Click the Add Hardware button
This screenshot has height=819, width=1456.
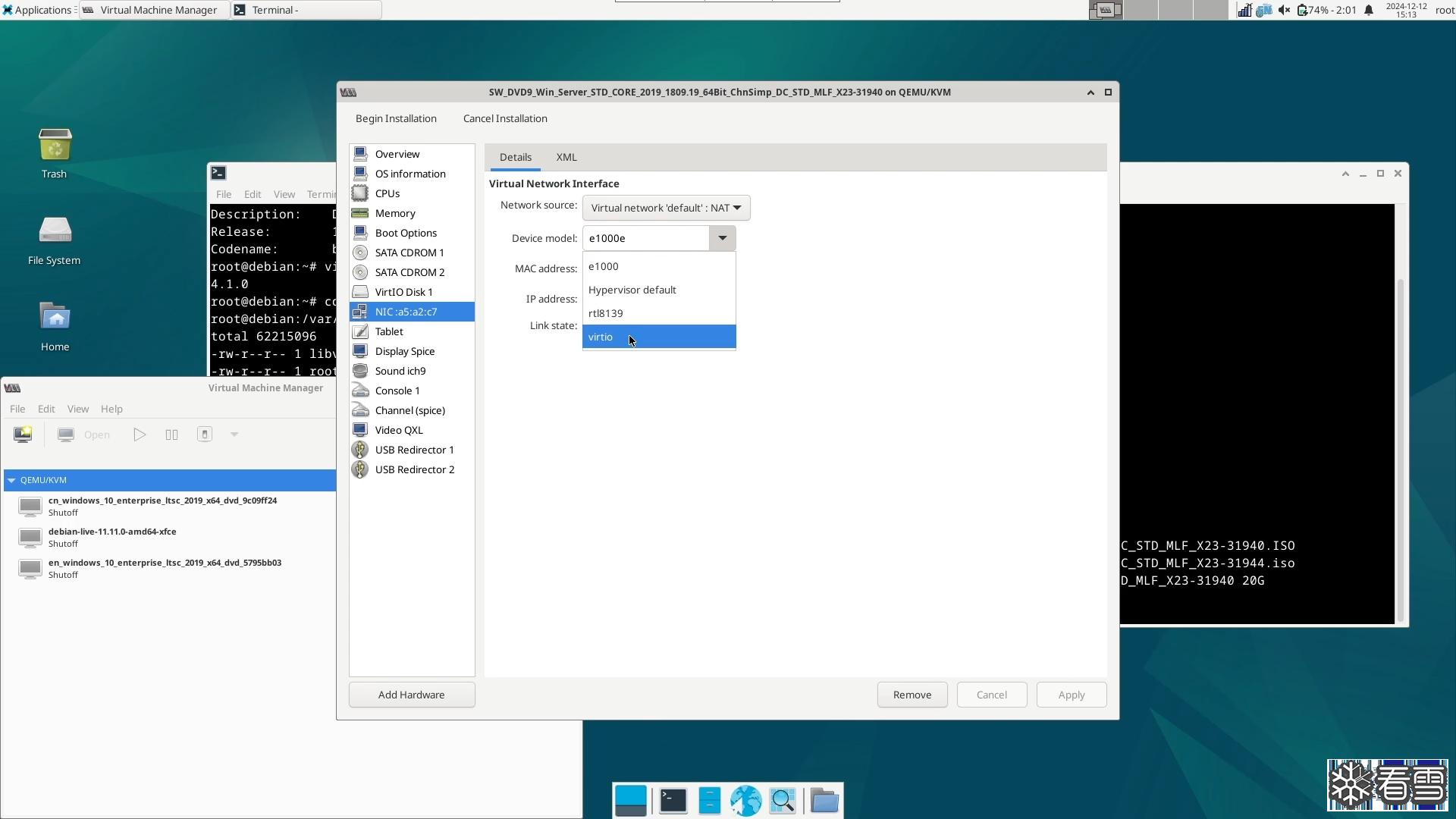(x=411, y=695)
